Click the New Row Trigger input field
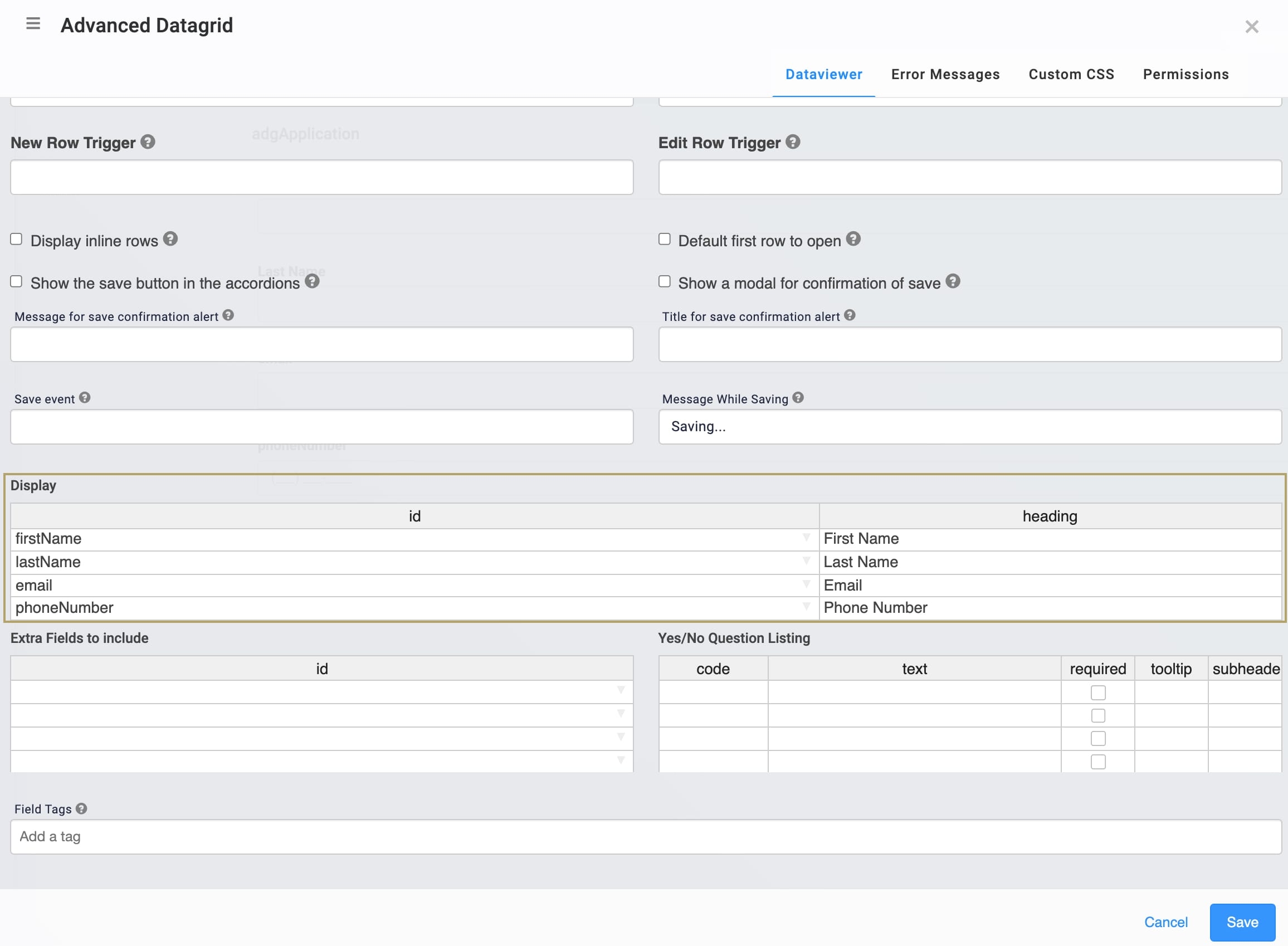 321,177
